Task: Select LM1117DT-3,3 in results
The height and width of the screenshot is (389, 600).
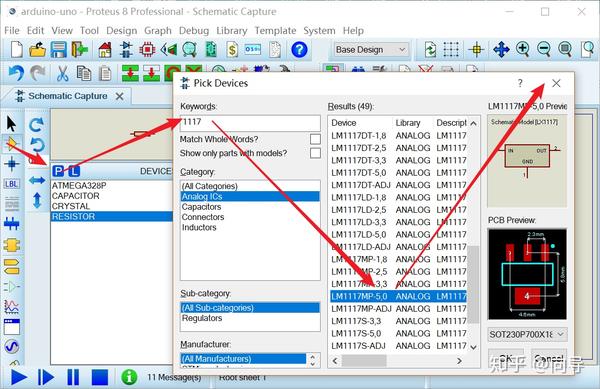Action: pyautogui.click(x=398, y=161)
